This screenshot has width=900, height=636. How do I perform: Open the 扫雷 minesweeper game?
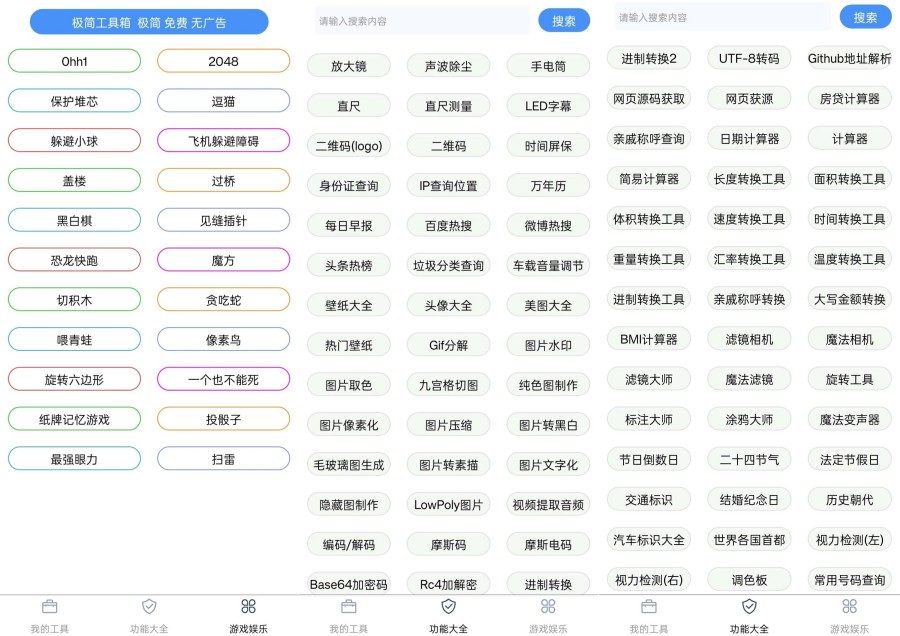coord(223,459)
